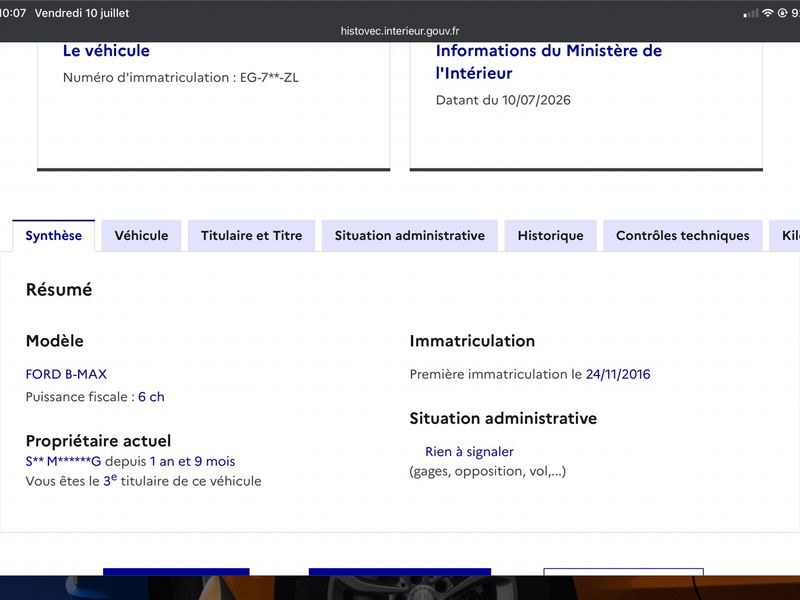This screenshot has width=800, height=600.
Task: Click Informations du Ministère de l'Intérieur heading
Action: click(549, 62)
